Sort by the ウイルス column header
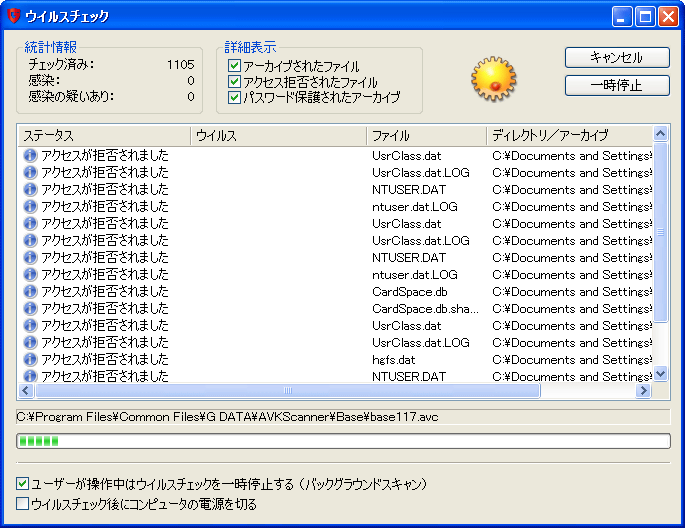 pyautogui.click(x=279, y=135)
